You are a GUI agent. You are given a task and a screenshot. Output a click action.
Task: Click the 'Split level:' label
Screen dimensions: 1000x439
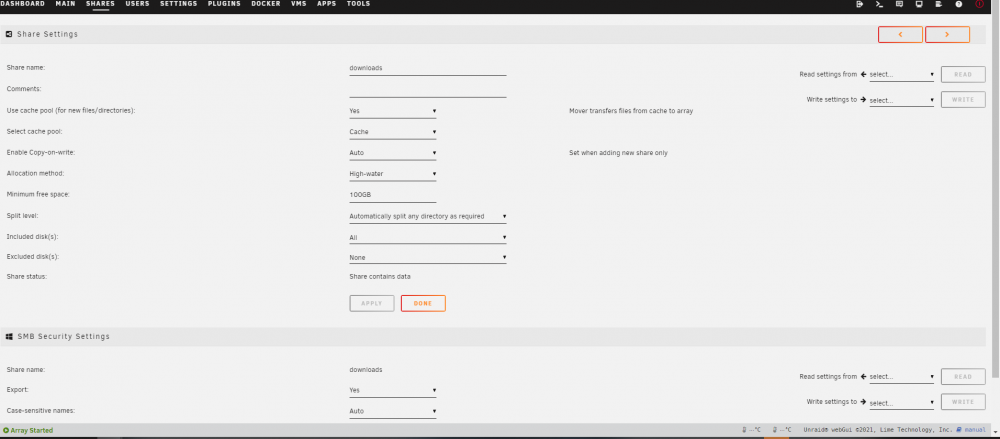(22, 216)
